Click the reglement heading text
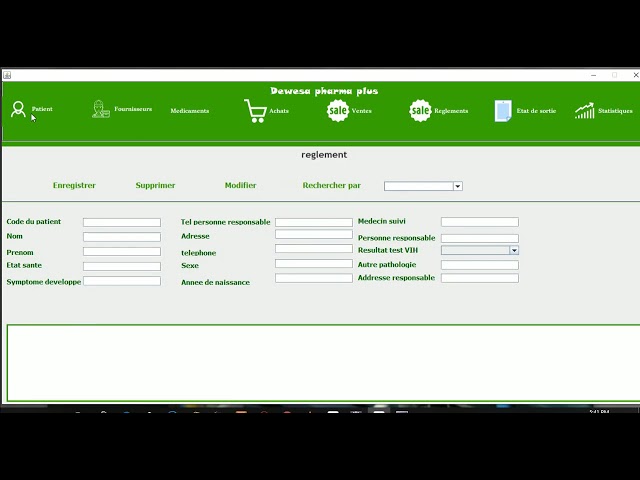Screen dimensions: 640x480 tap(324, 155)
